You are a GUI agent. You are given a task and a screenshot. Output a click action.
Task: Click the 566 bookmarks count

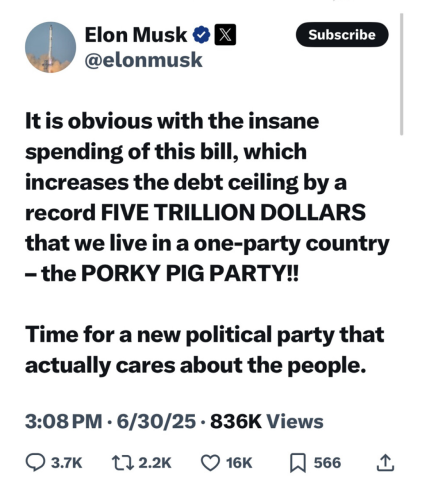[327, 463]
